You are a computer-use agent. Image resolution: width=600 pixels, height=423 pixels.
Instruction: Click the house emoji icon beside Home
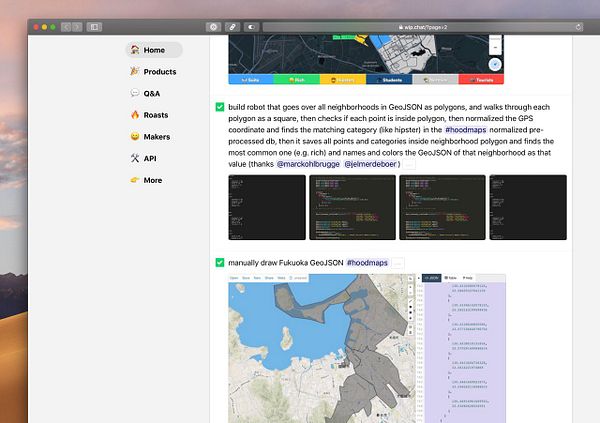pos(135,49)
